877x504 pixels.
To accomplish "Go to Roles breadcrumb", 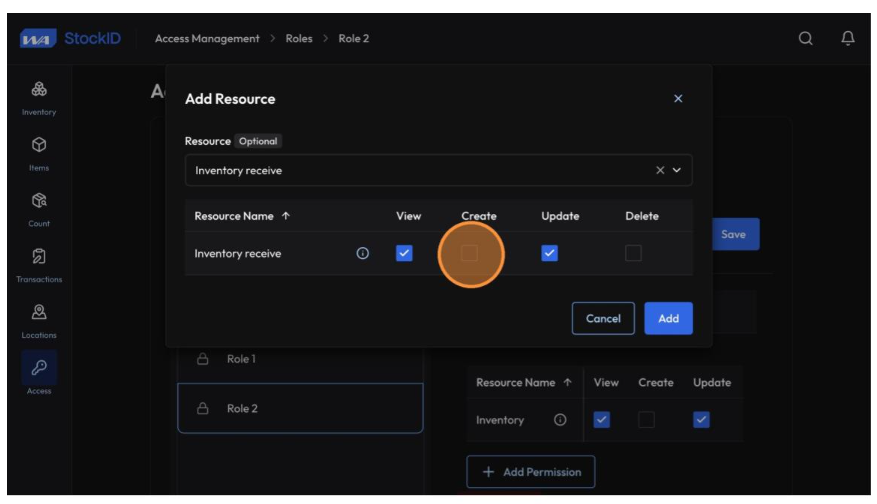I will [x=299, y=39].
